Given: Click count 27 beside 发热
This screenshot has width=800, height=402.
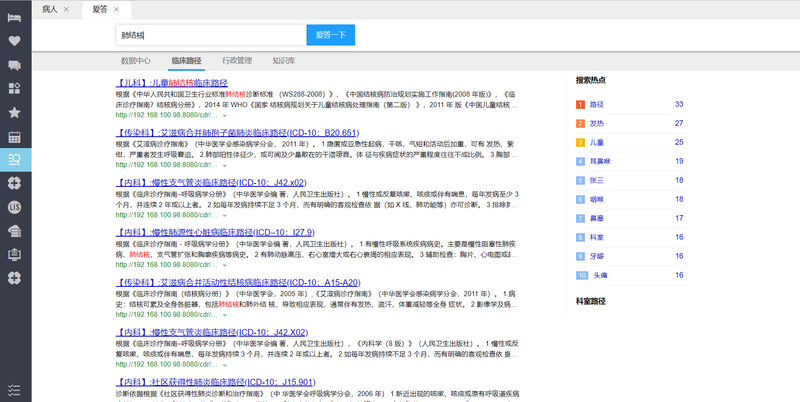Looking at the screenshot, I should point(679,123).
